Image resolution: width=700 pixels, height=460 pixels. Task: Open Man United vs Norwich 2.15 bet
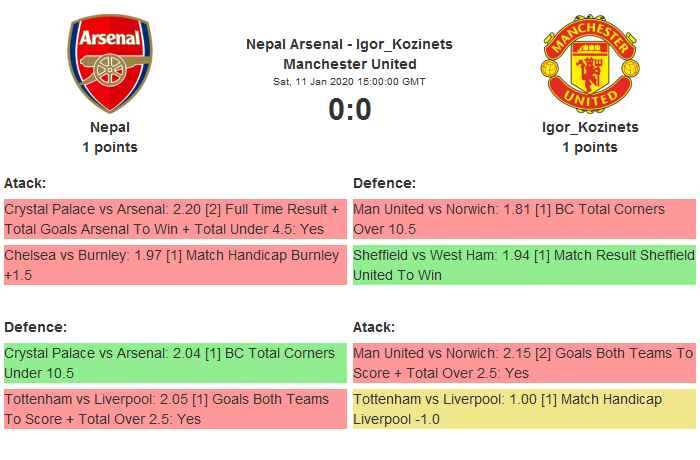click(x=523, y=363)
